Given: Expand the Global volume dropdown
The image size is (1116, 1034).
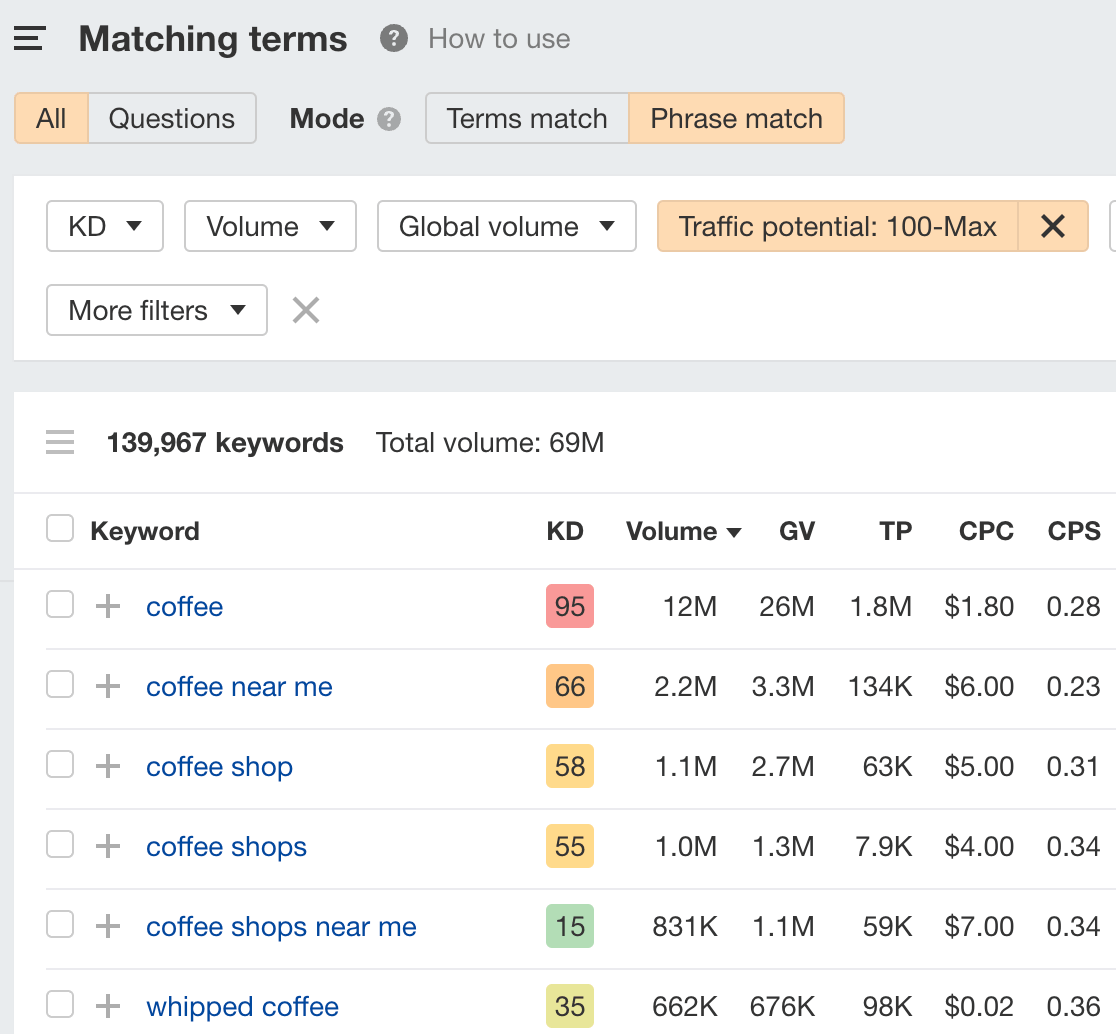Looking at the screenshot, I should [x=506, y=226].
